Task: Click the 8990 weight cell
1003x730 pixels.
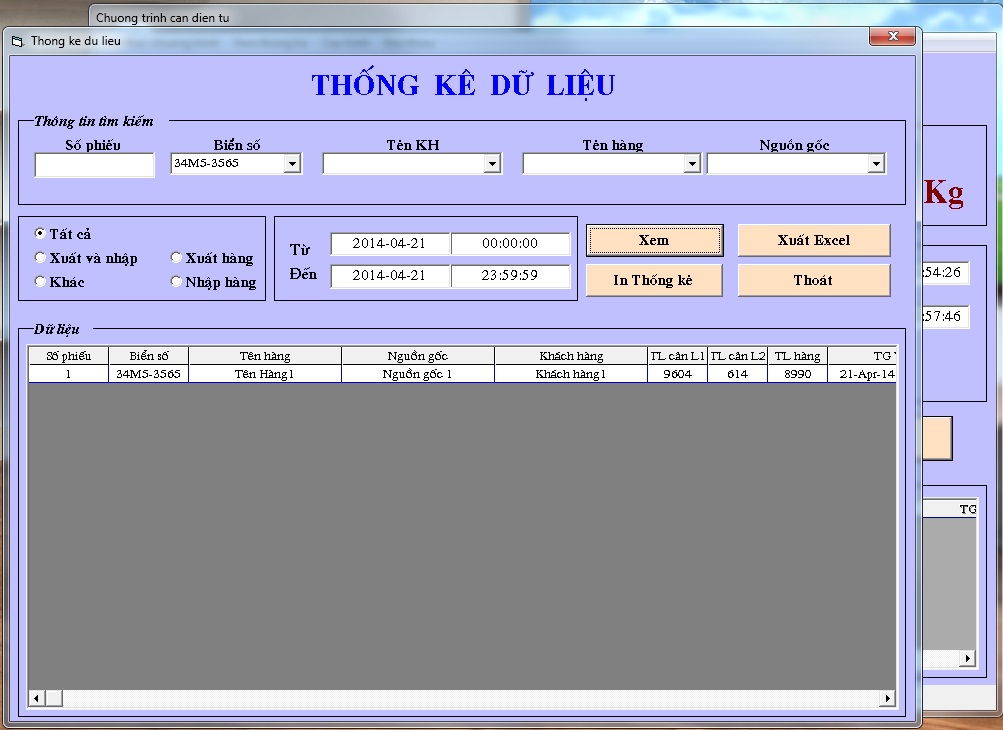Action: point(798,374)
